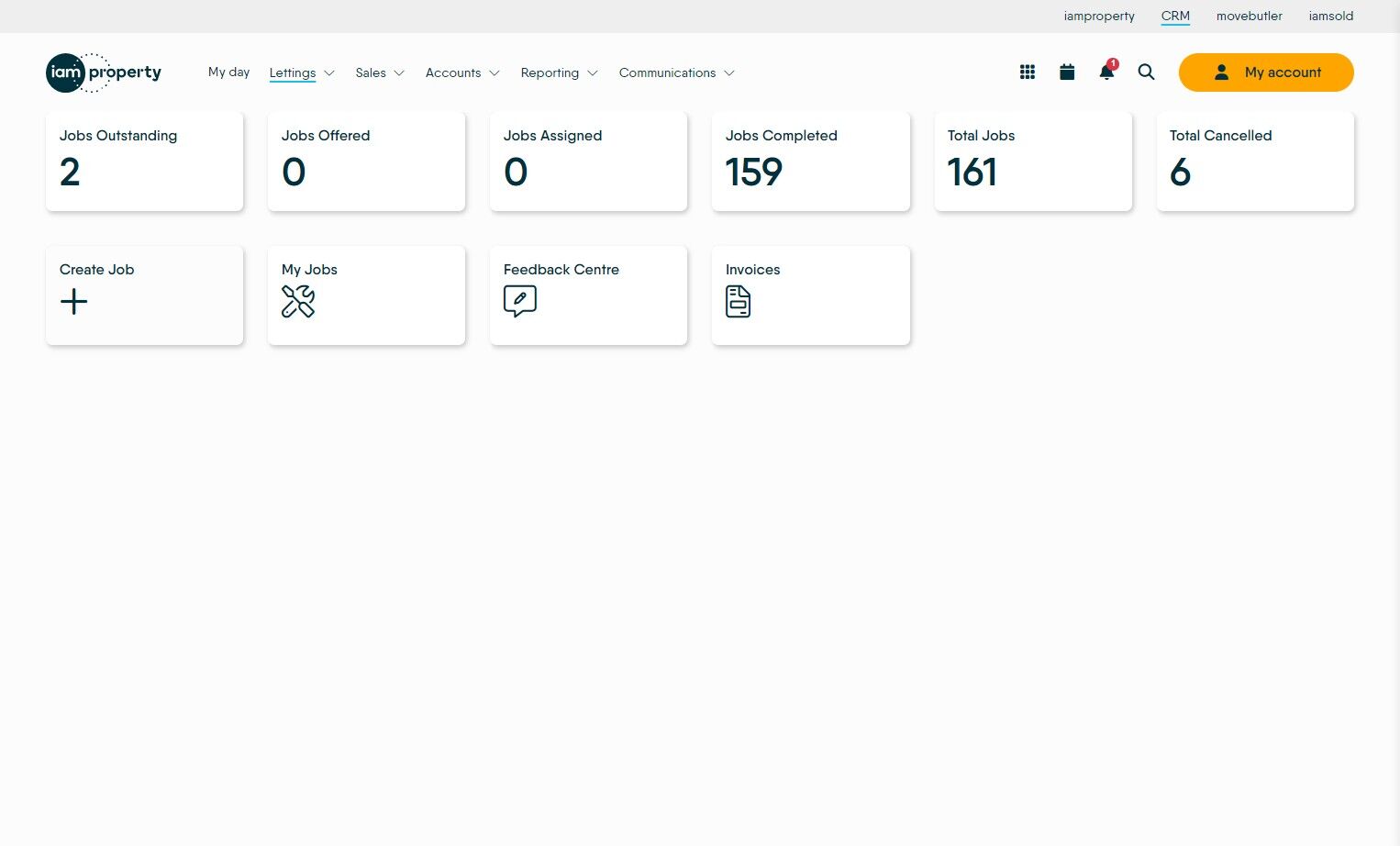Open the Invoices document icon
The width and height of the screenshot is (1400, 846).
738,301
